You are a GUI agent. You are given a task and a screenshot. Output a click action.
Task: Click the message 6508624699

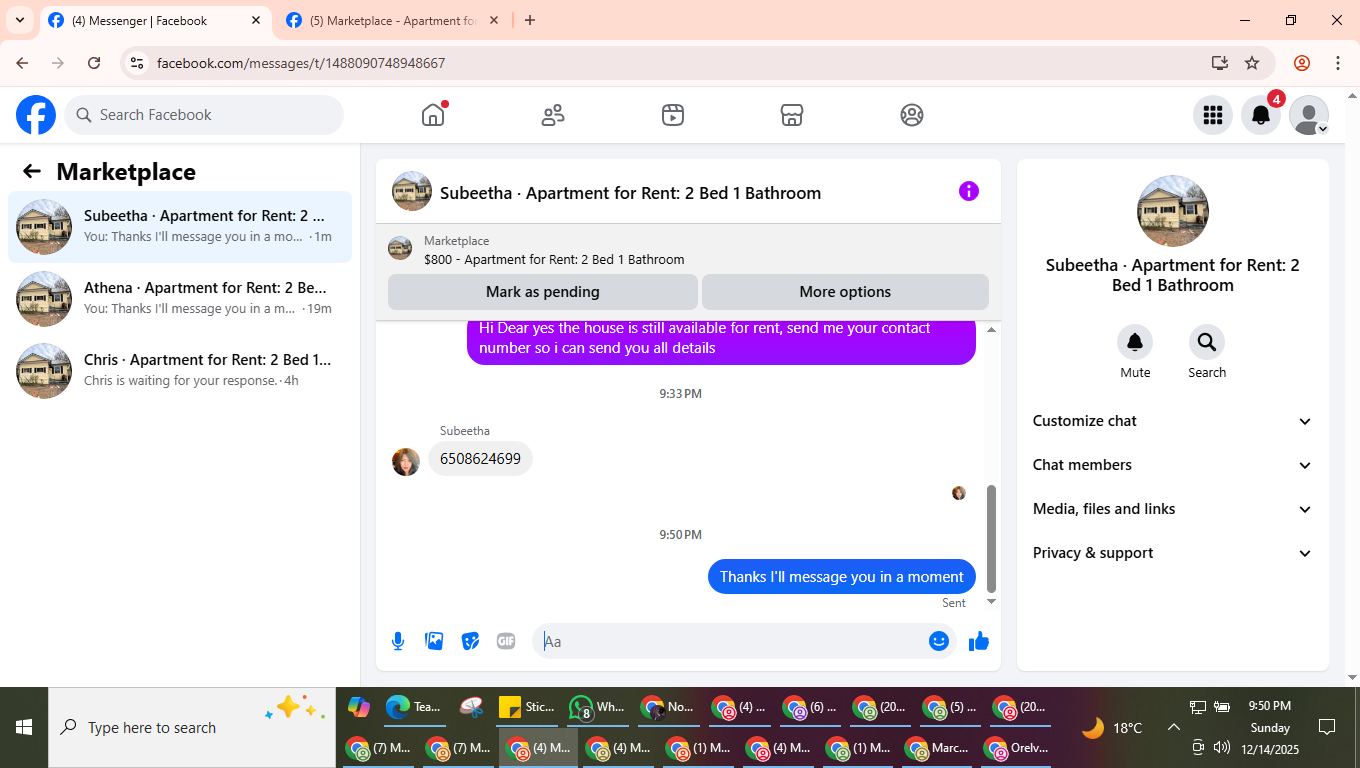(480, 459)
